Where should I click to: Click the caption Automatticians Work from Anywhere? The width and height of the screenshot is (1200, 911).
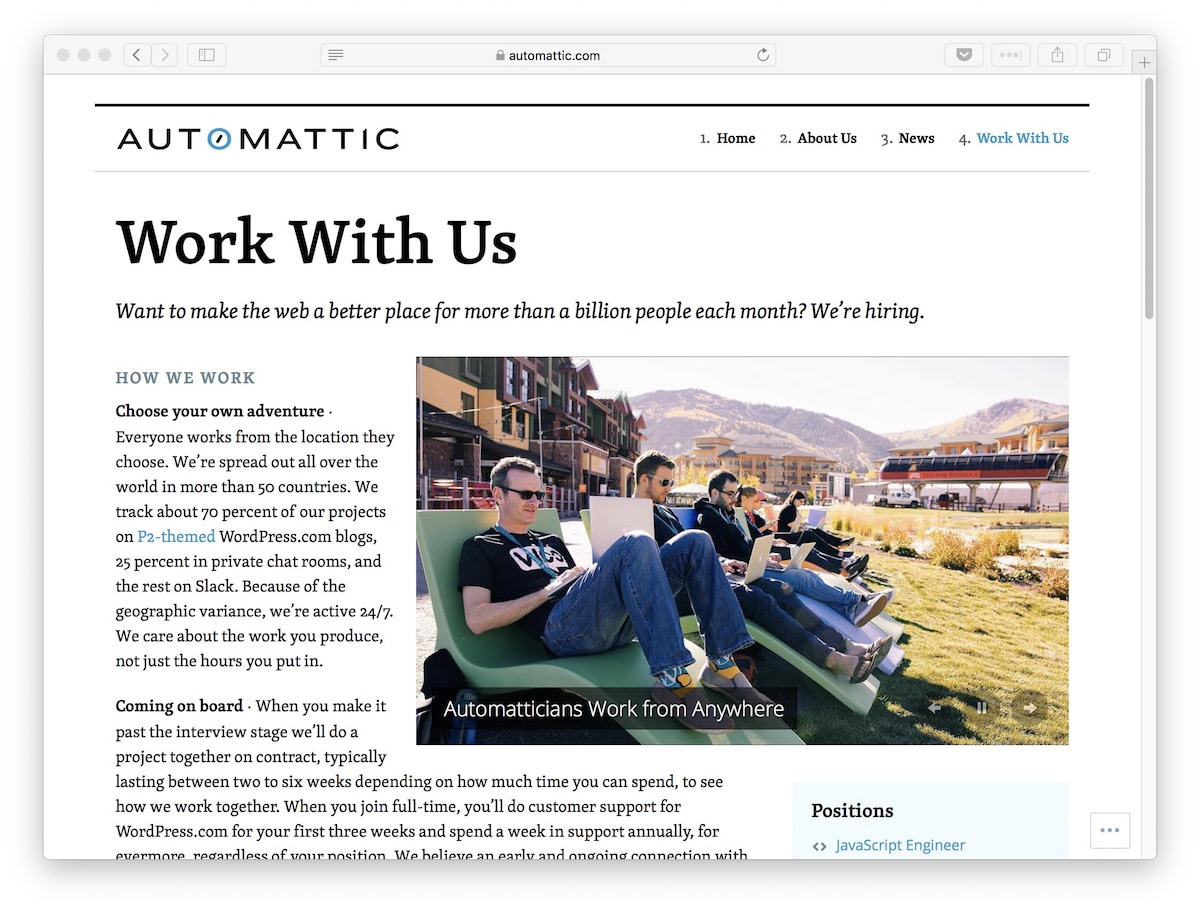coord(613,709)
